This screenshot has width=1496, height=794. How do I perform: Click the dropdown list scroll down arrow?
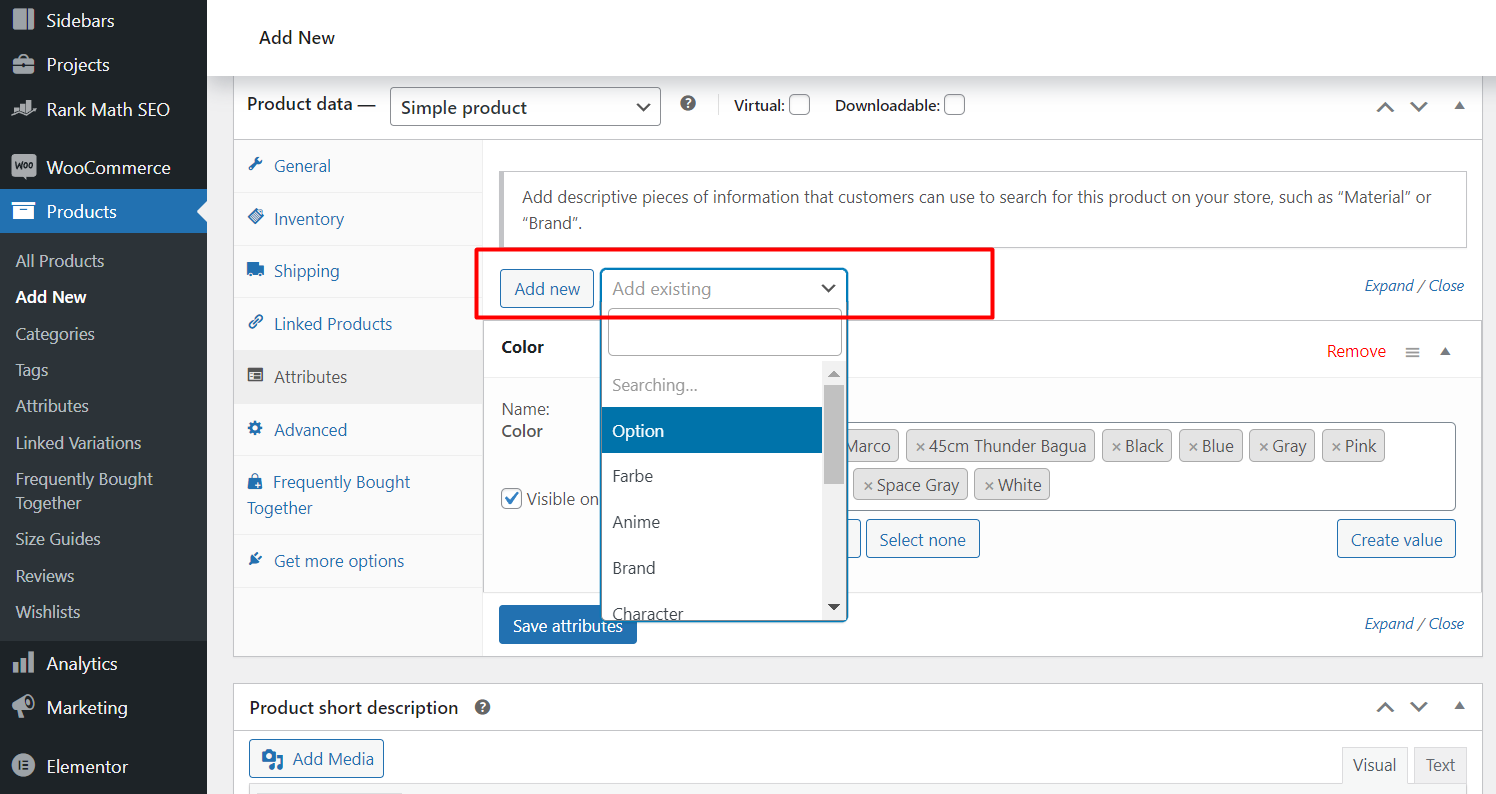(834, 607)
